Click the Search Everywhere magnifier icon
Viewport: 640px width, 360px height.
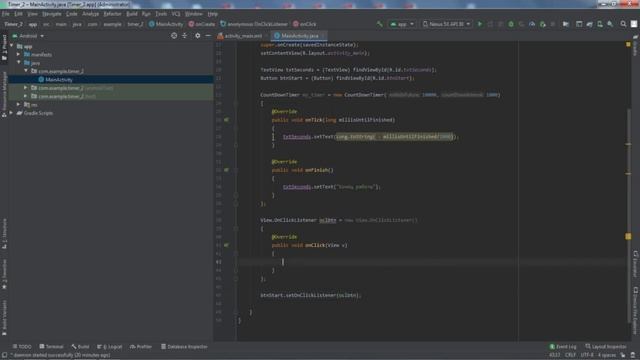[623, 24]
